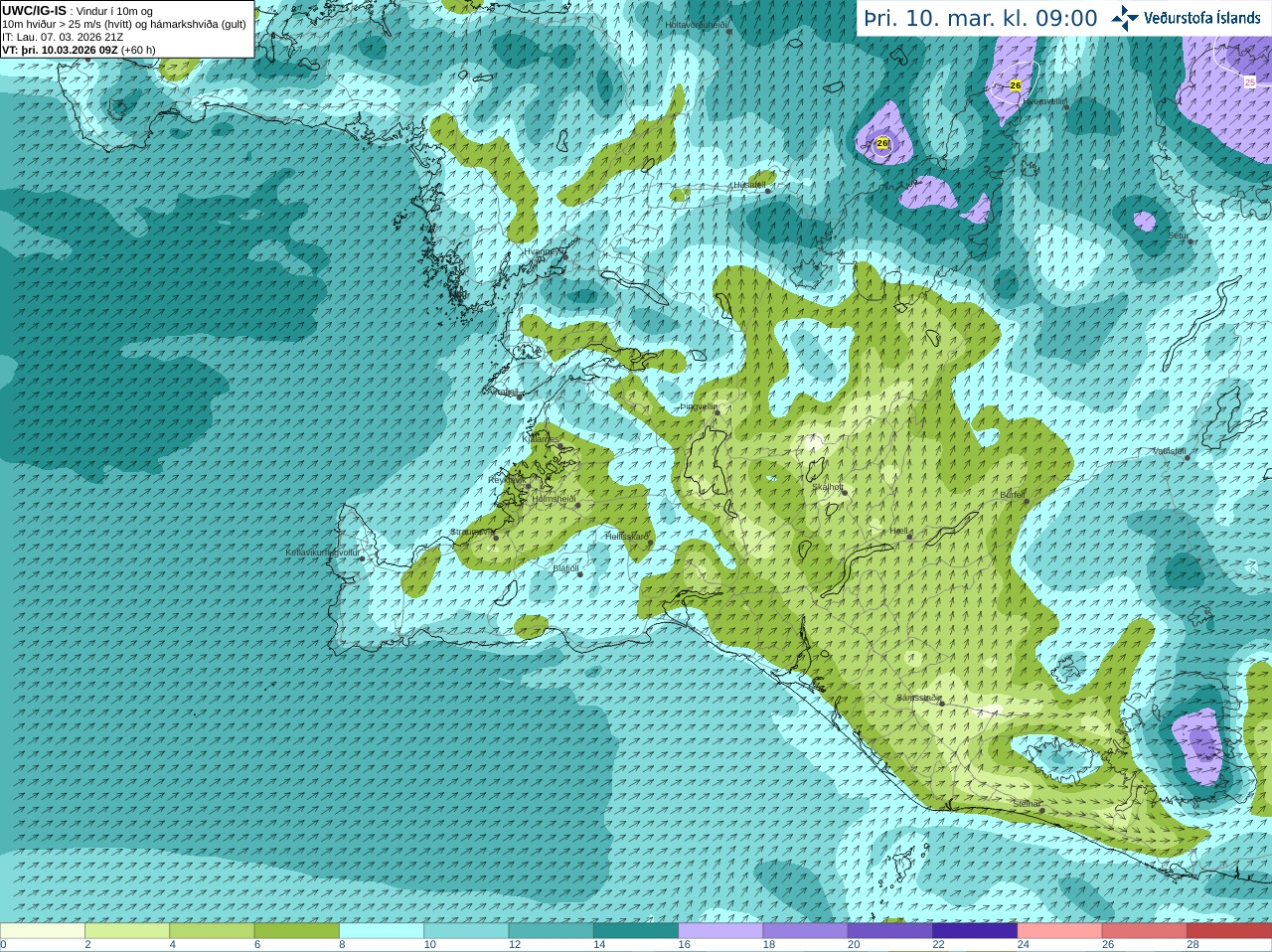Viewport: 1272px width, 952px height.
Task: Select the Keflavíkurflugvöllur station marker
Action: [x=363, y=558]
